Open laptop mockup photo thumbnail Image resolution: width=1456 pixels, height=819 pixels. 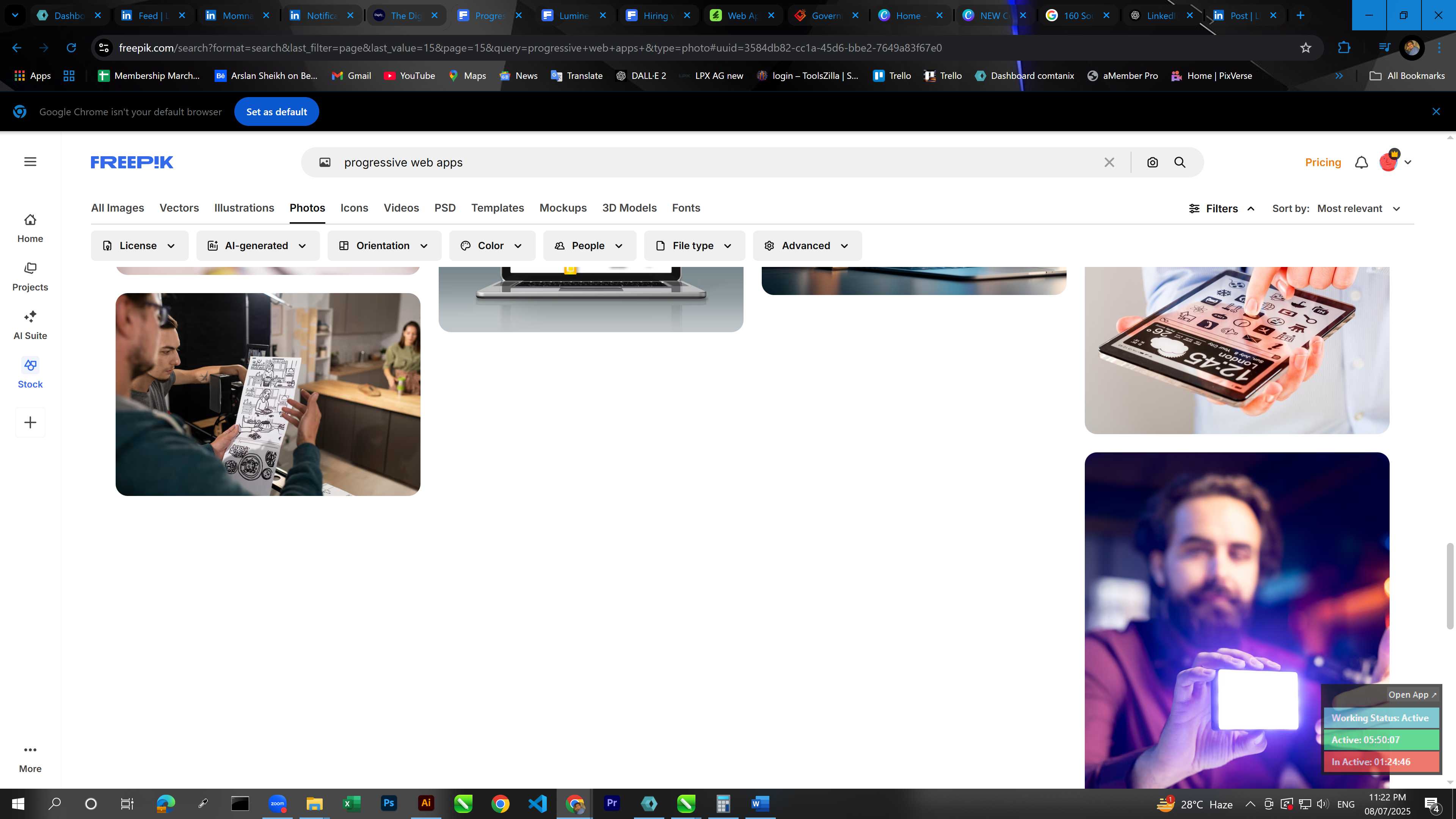click(591, 299)
